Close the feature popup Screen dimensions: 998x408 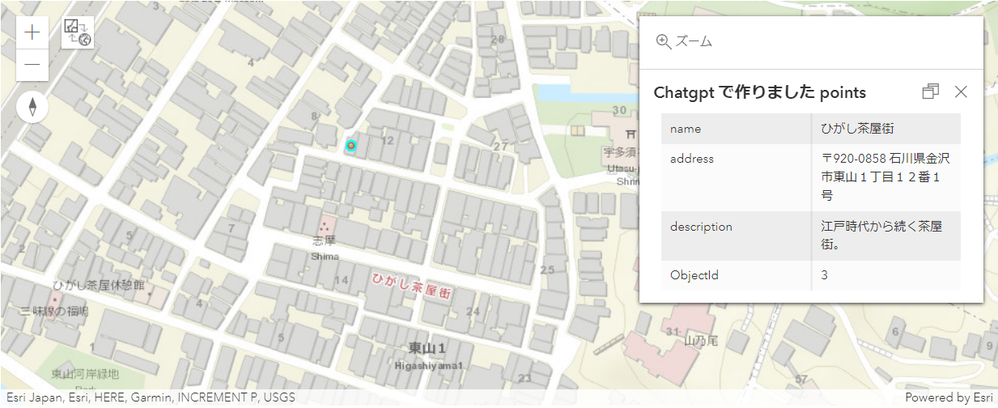[960, 92]
